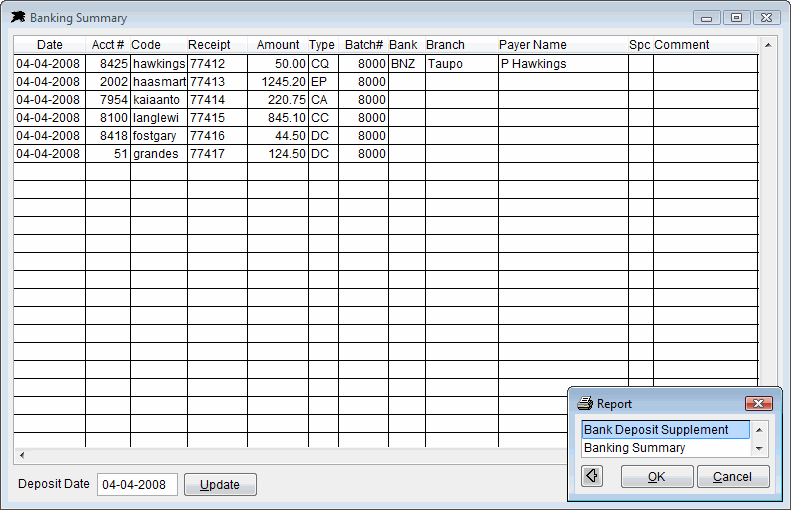The width and height of the screenshot is (791, 510).
Task: Click the Payer Name column header
Action: 563,45
